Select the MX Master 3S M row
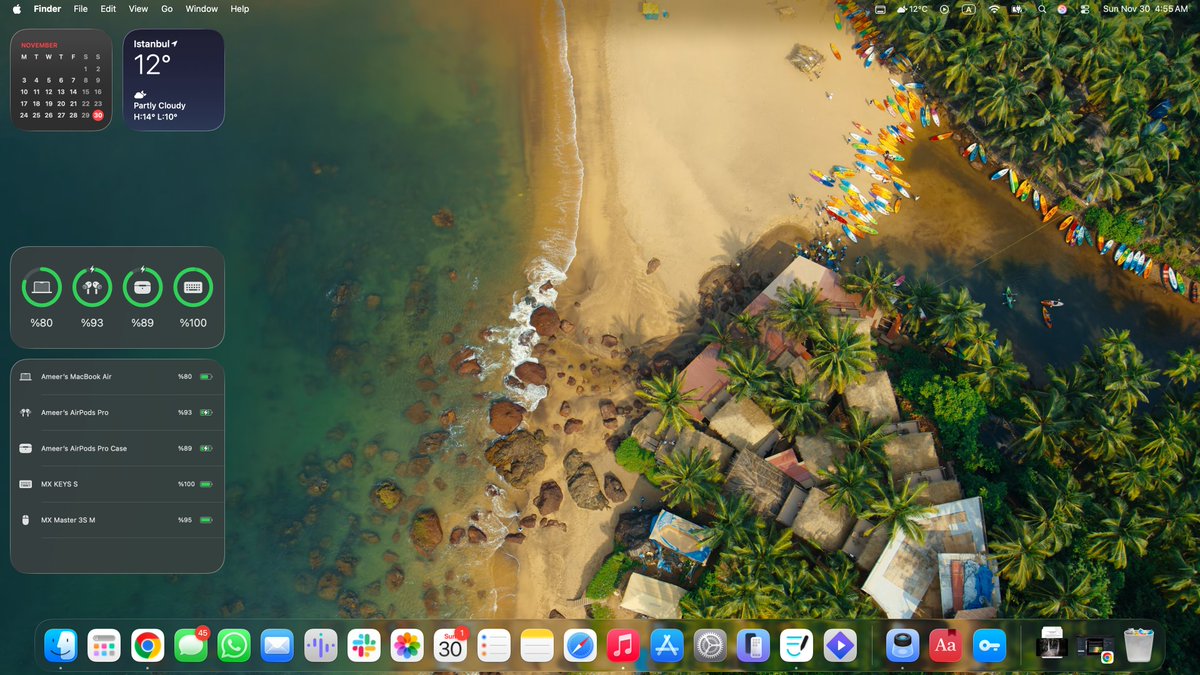Viewport: 1200px width, 675px height. coord(117,520)
